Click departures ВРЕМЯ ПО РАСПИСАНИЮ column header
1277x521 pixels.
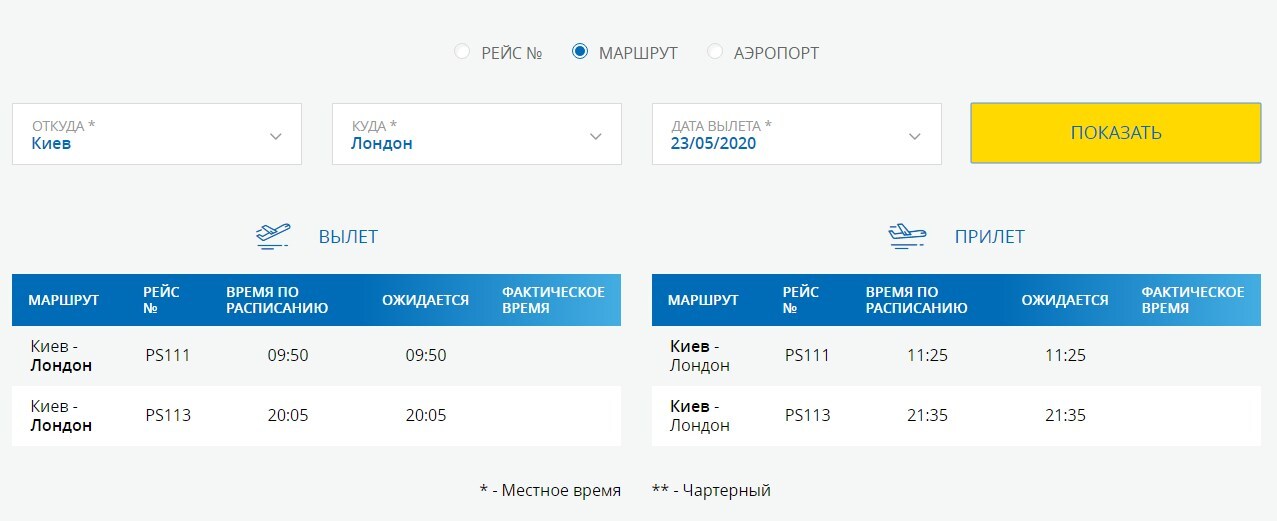point(277,300)
